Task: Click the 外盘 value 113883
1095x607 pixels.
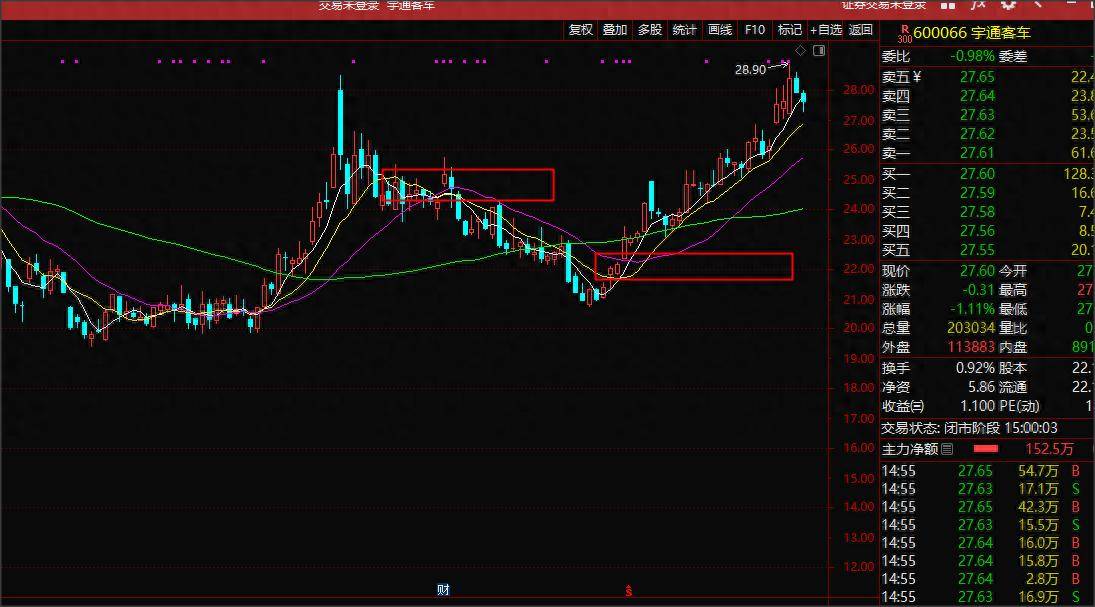Action: pyautogui.click(x=971, y=346)
